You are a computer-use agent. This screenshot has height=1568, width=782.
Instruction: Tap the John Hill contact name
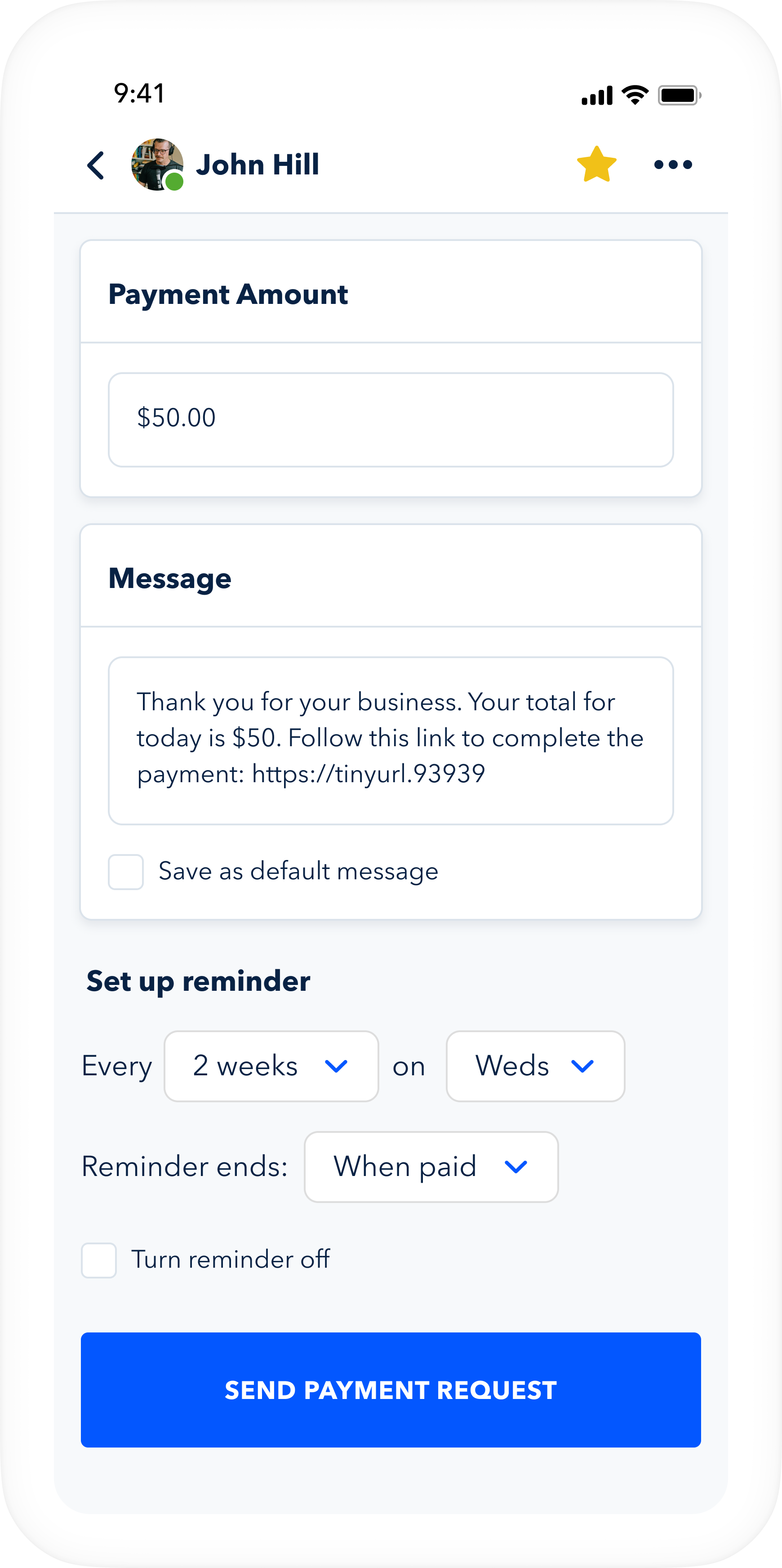[258, 165]
